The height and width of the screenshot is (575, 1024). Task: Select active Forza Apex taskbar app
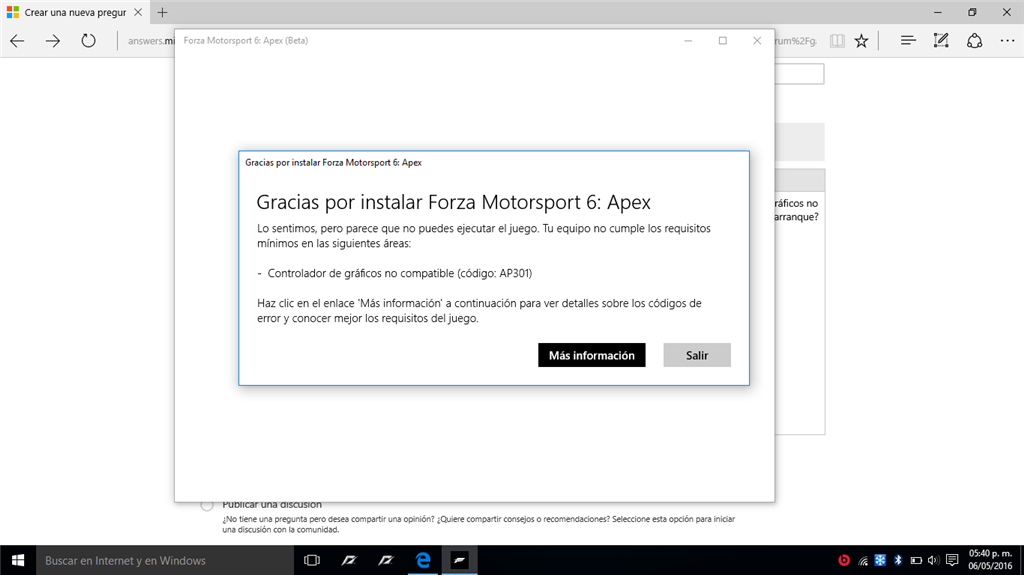click(460, 560)
